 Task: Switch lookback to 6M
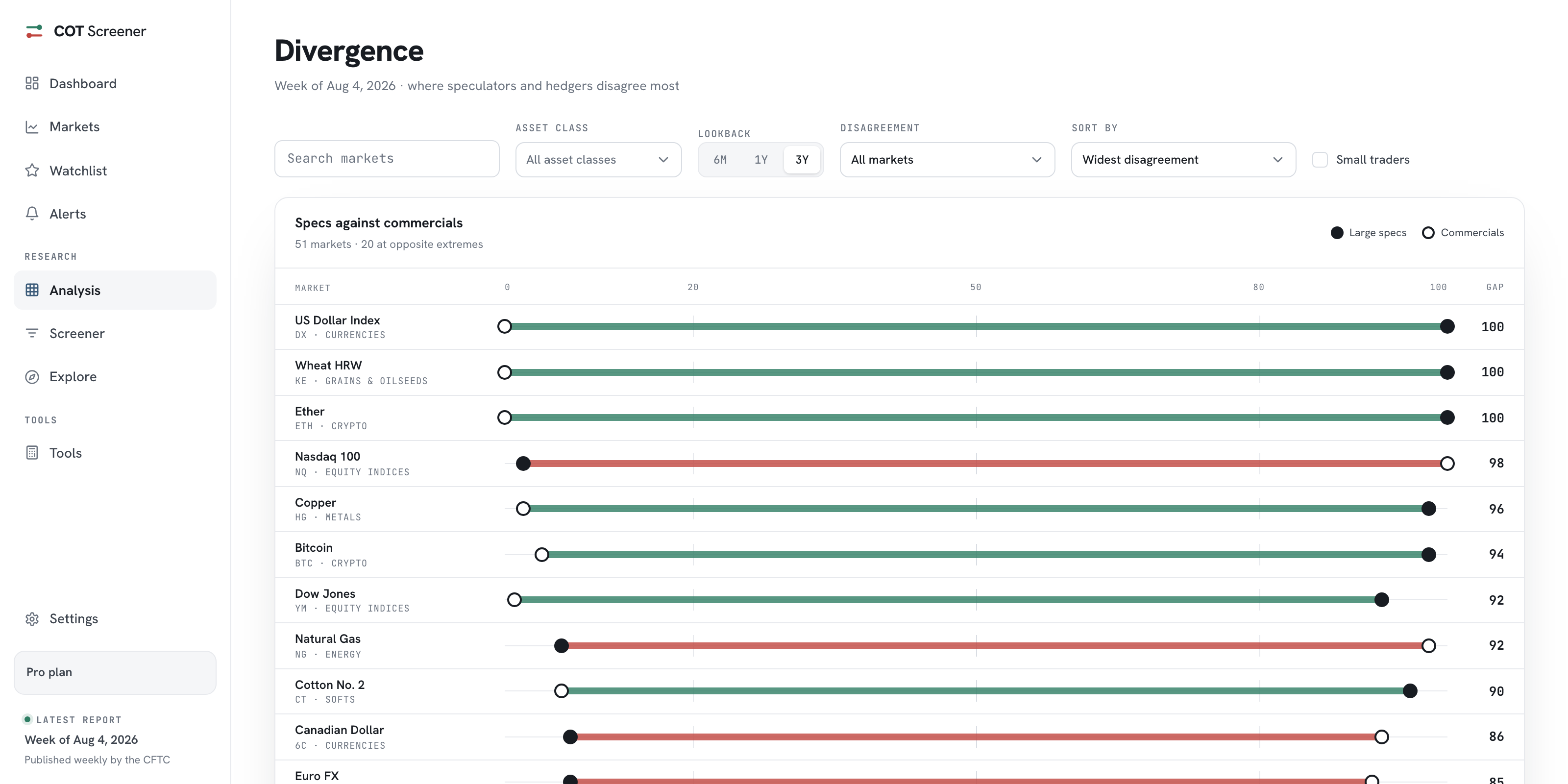[720, 159]
